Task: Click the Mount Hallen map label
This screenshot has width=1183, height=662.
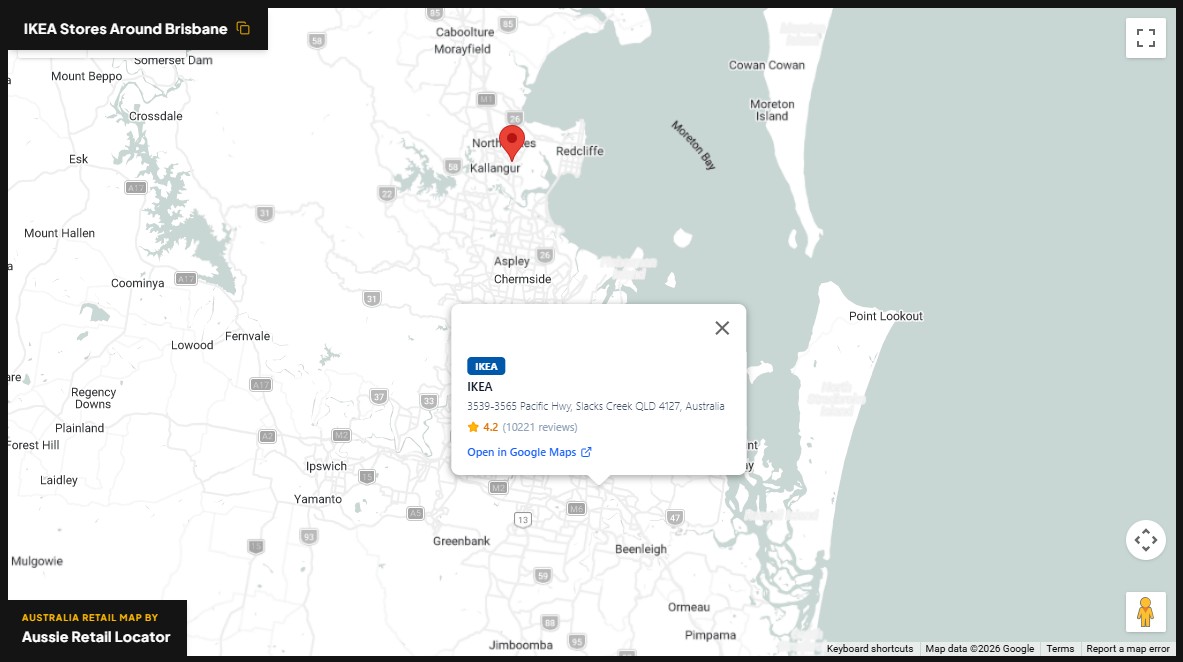Action: pyautogui.click(x=60, y=233)
